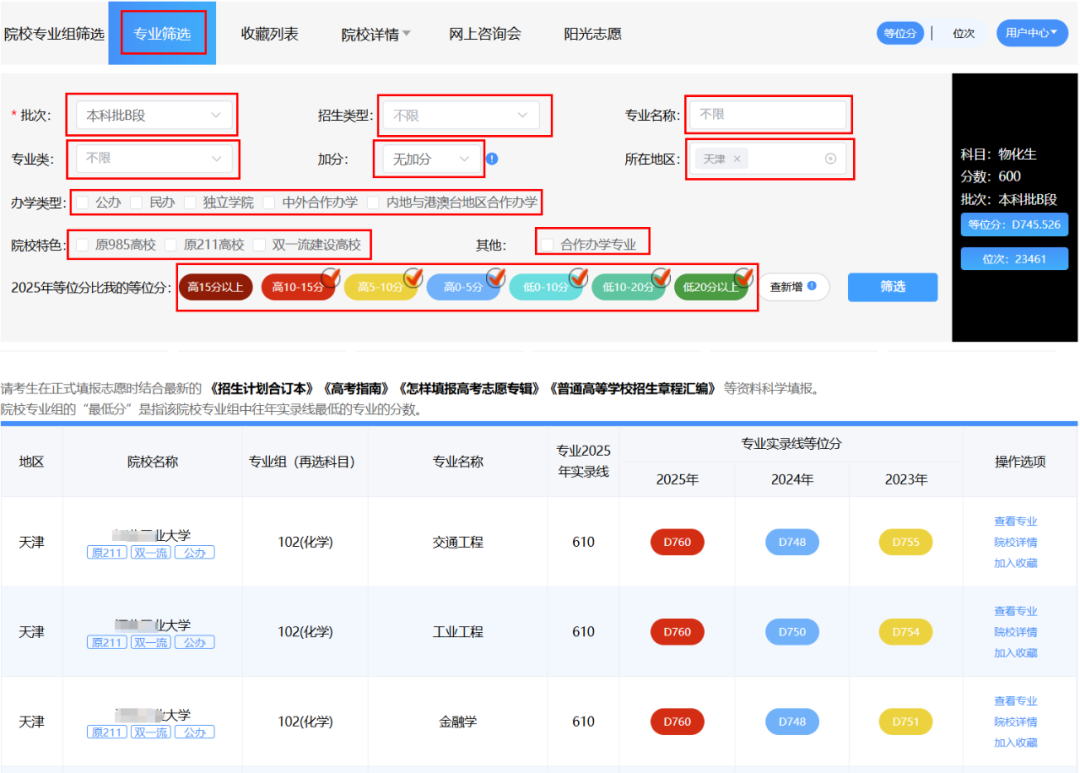Click 加入收藏 in the 交通工程 row
The height and width of the screenshot is (773, 1080).
click(x=1015, y=563)
